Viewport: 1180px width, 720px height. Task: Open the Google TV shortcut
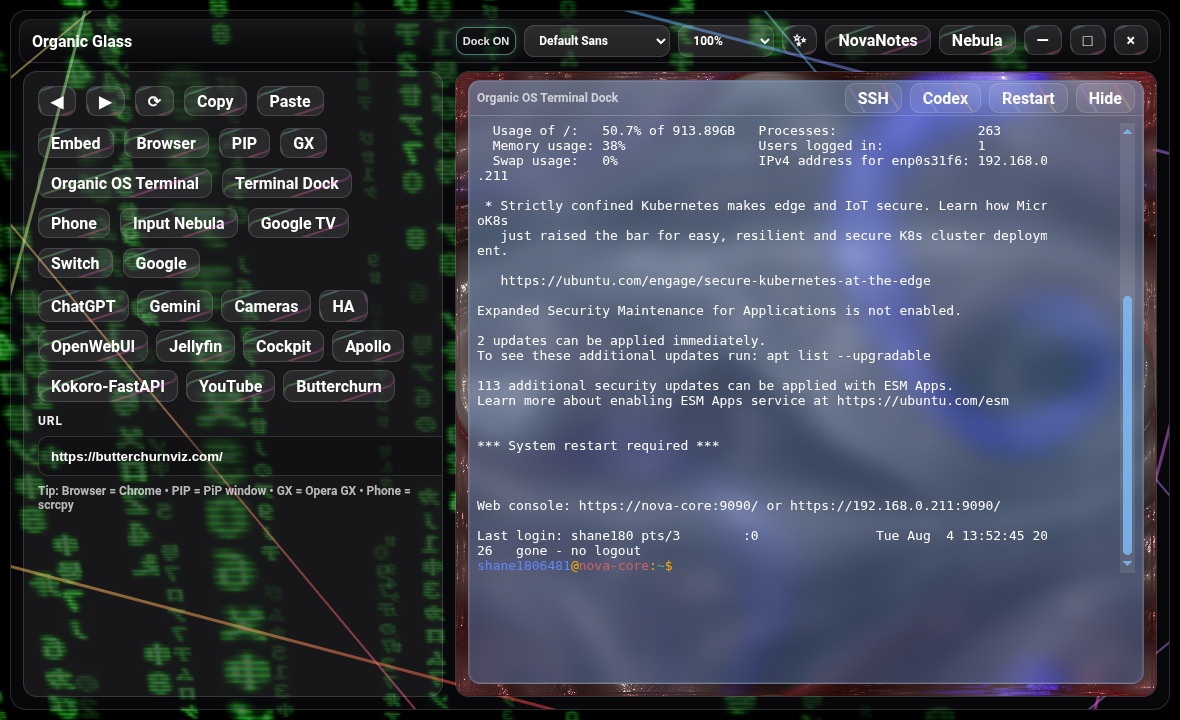tap(298, 223)
